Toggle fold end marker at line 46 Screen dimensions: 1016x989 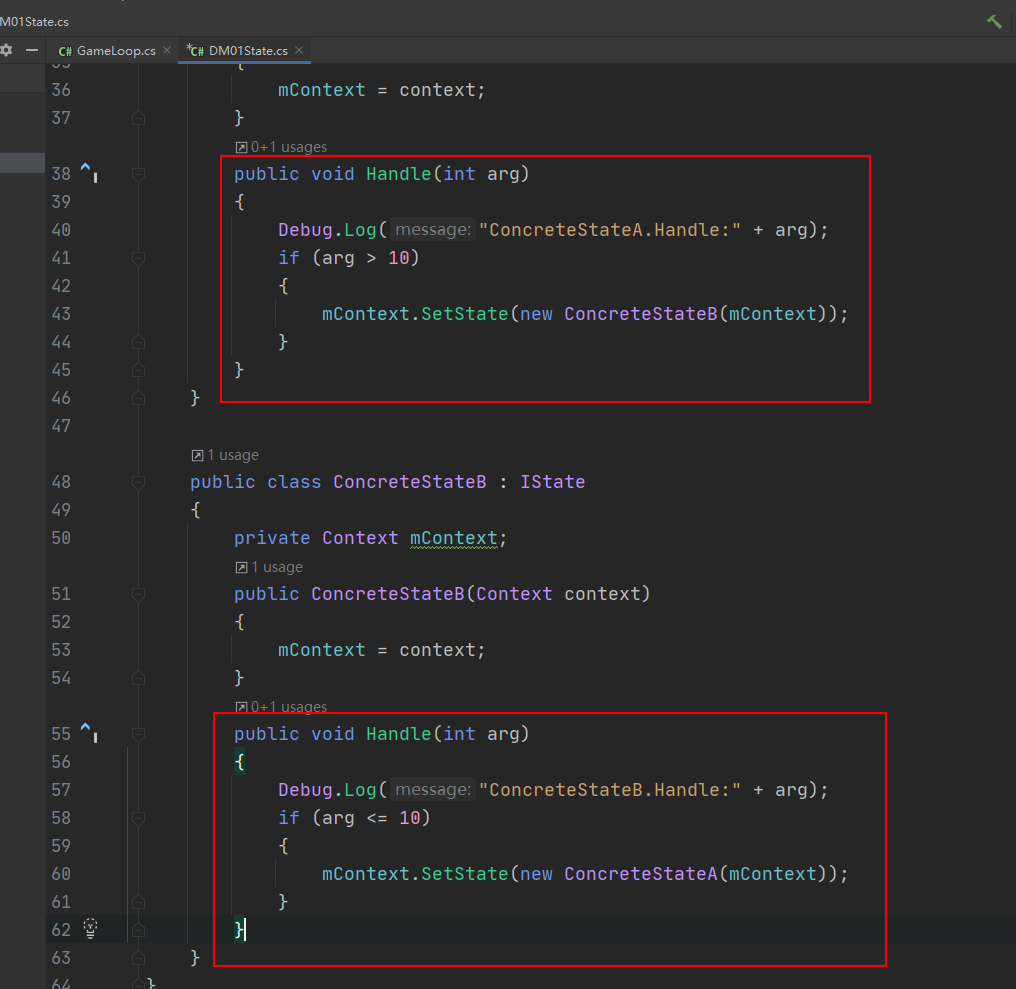pyautogui.click(x=138, y=398)
